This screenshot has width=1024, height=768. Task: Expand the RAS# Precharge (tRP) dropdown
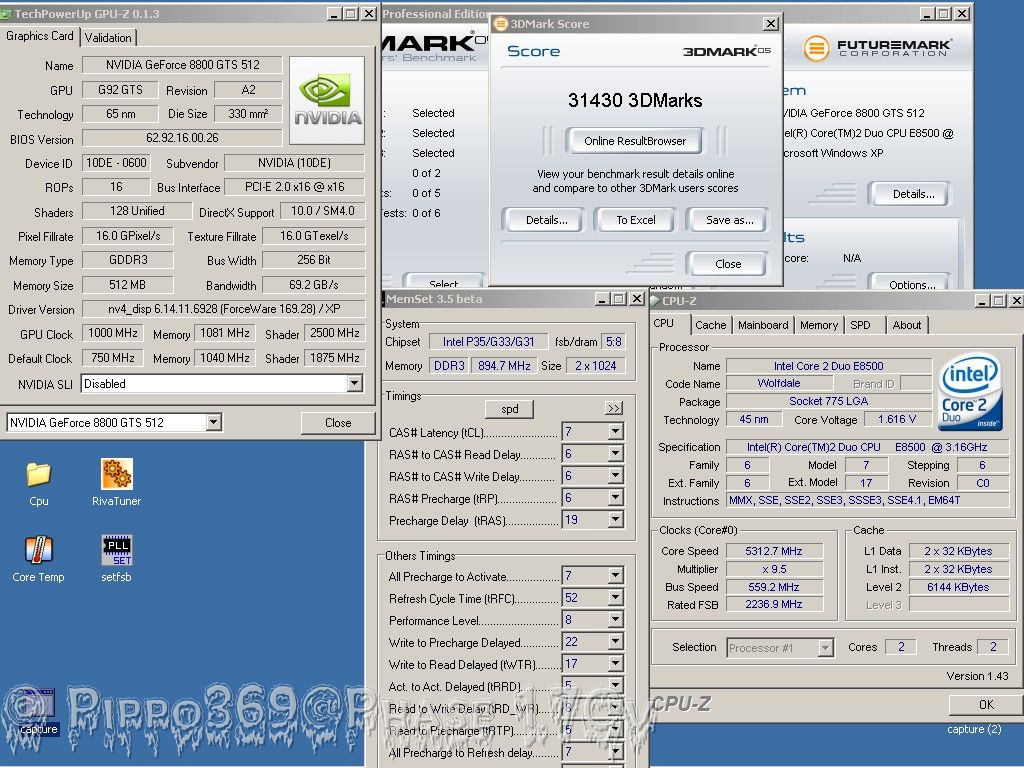coord(615,498)
